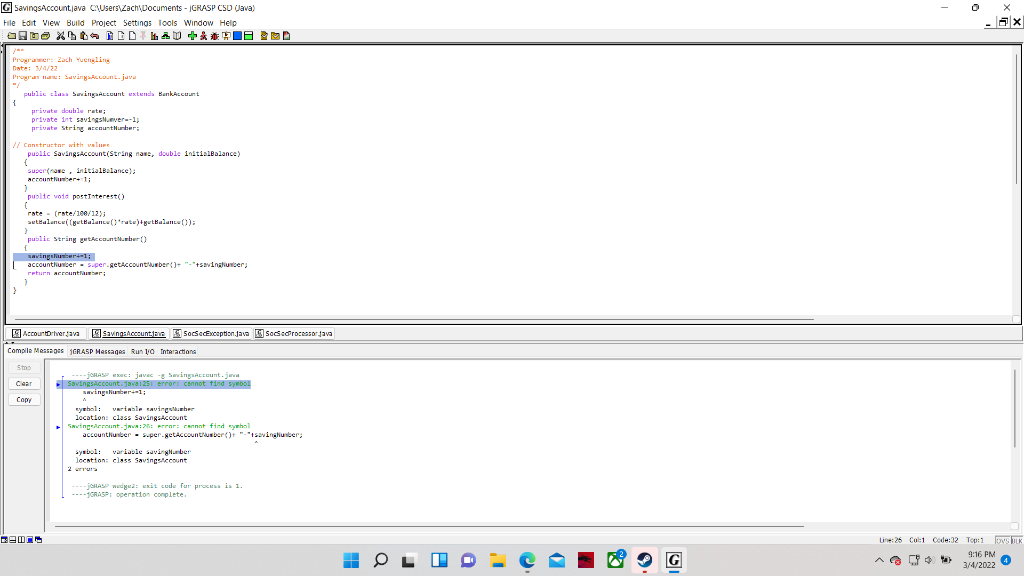Switch to the jGRASP Messages tab

tap(97, 351)
